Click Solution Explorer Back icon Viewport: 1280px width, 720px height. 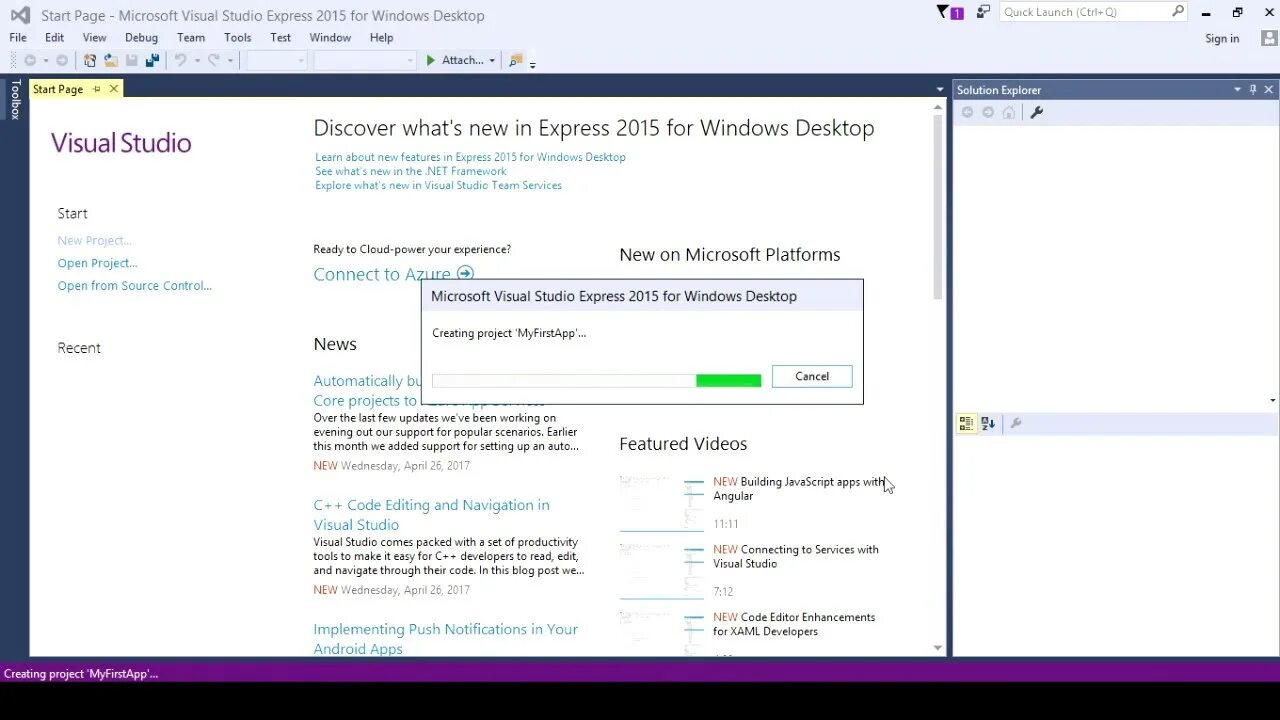(967, 112)
